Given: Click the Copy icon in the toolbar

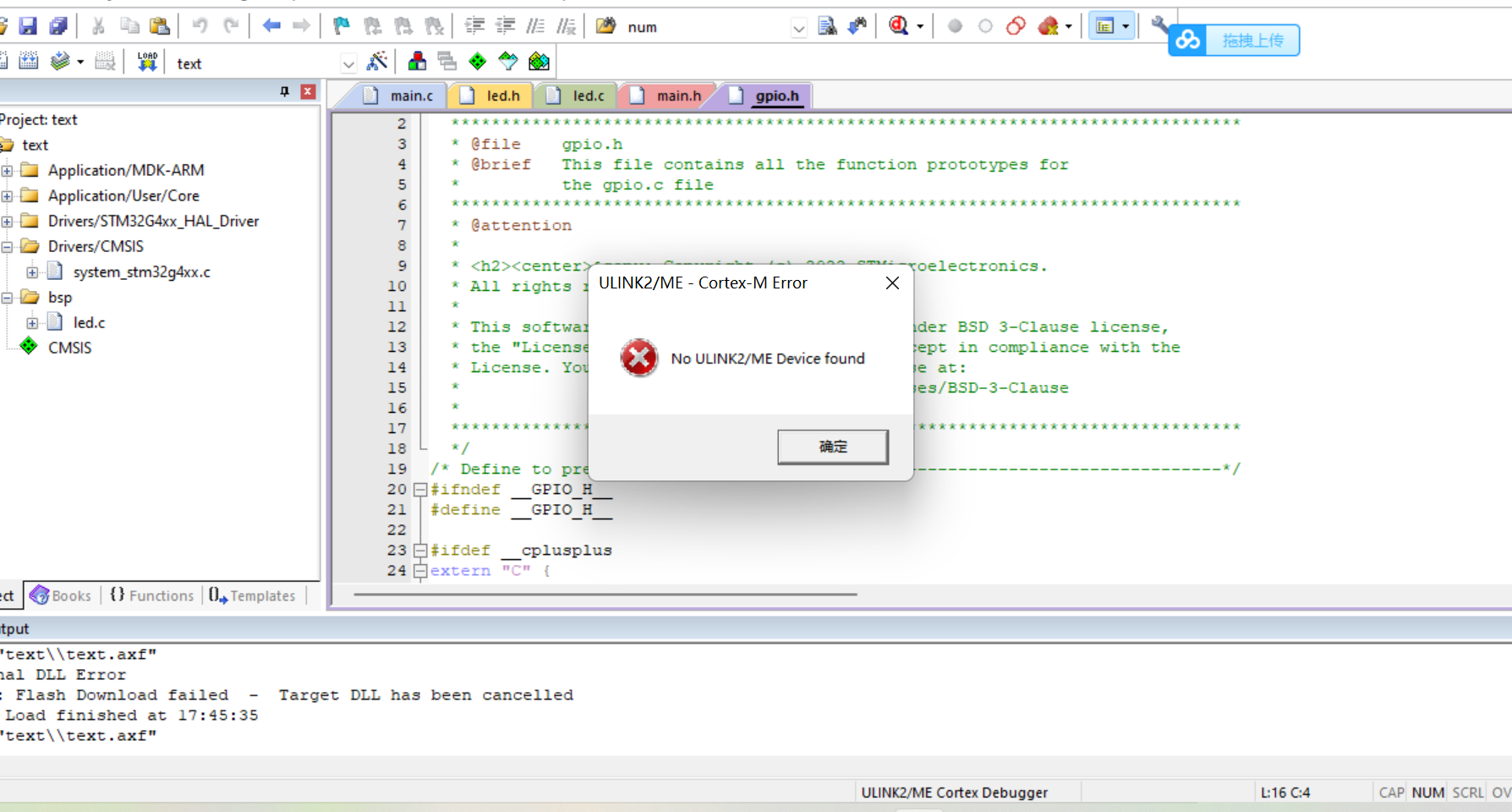Looking at the screenshot, I should [129, 26].
